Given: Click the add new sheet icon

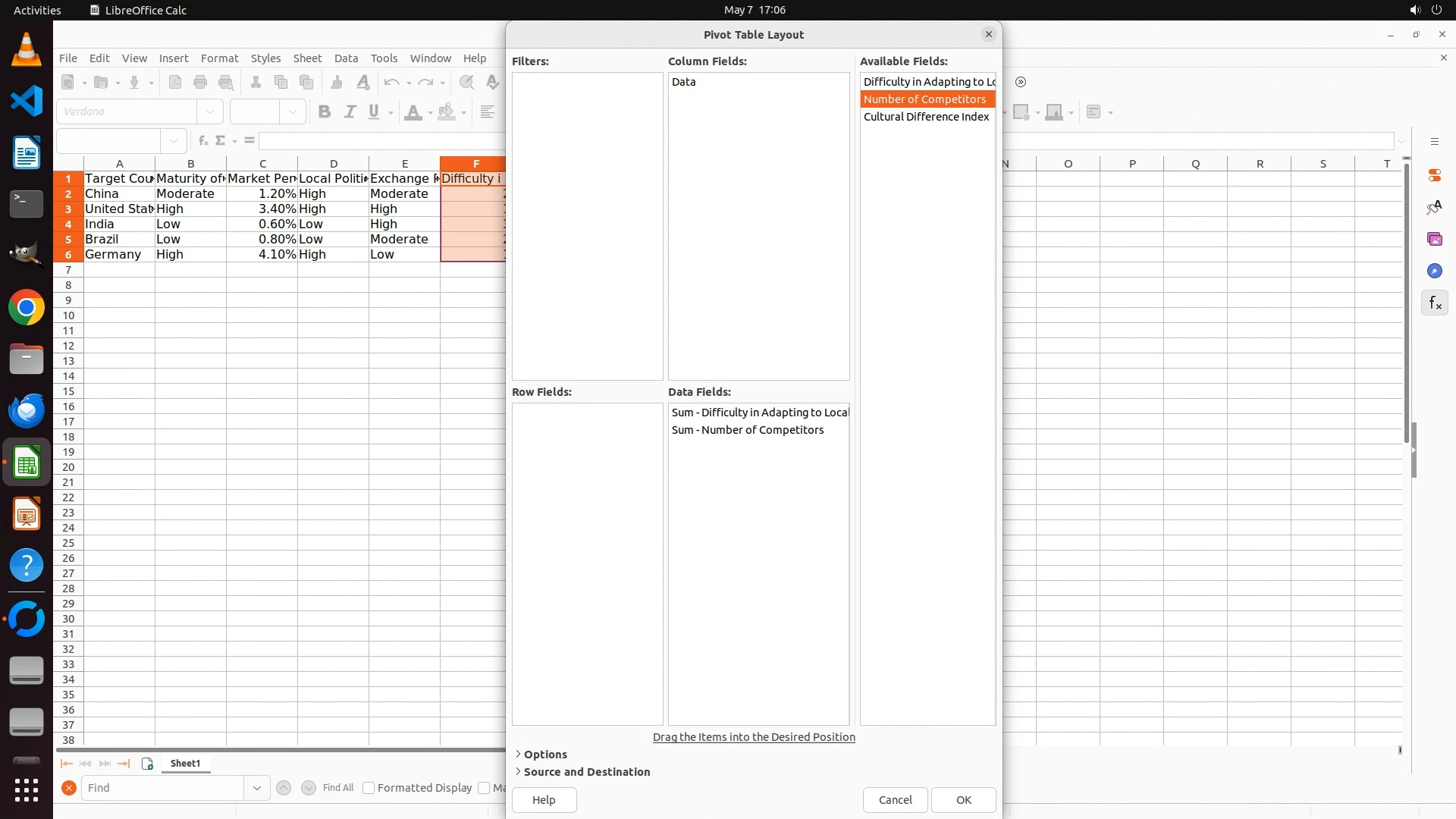Looking at the screenshot, I should point(147,764).
